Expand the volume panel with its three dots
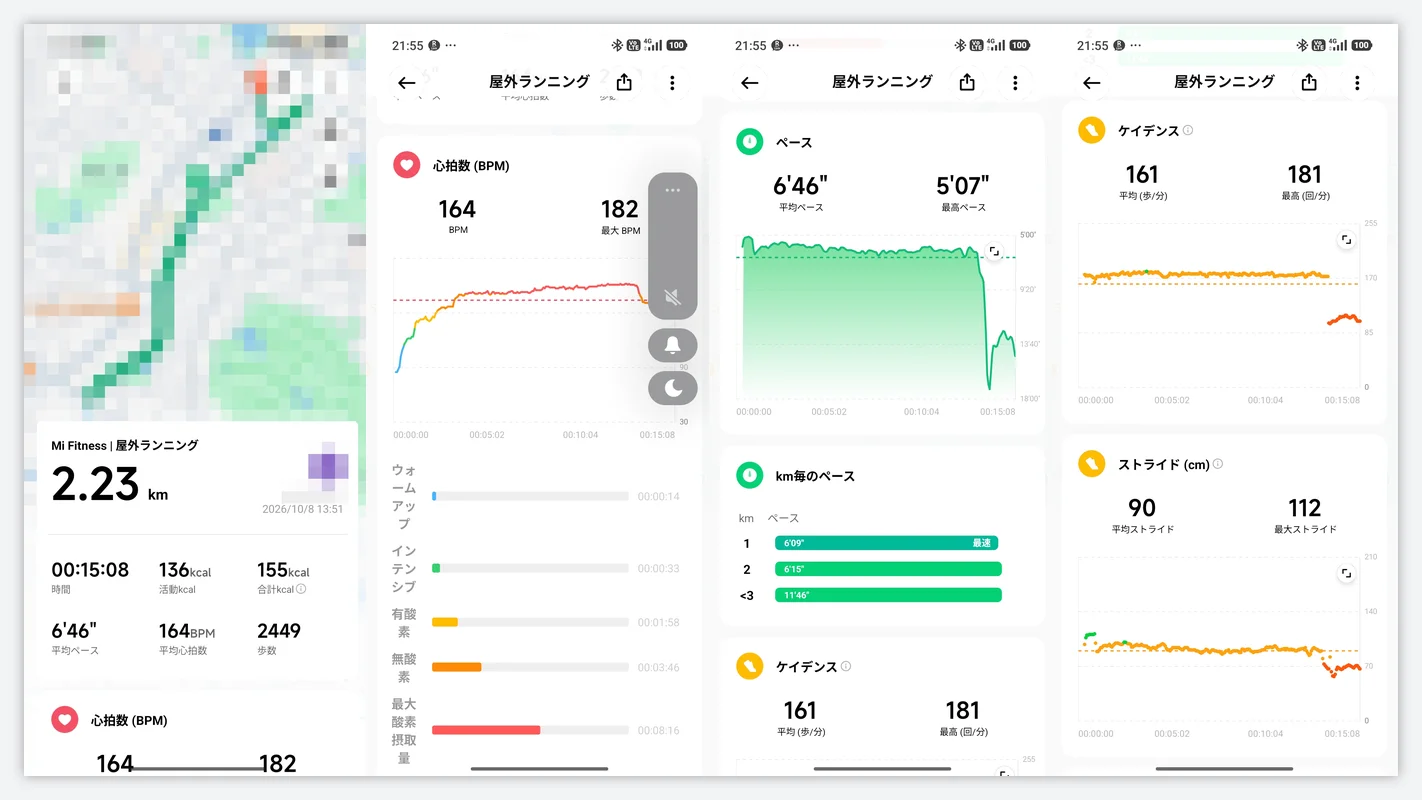This screenshot has height=800, width=1422. click(x=672, y=190)
